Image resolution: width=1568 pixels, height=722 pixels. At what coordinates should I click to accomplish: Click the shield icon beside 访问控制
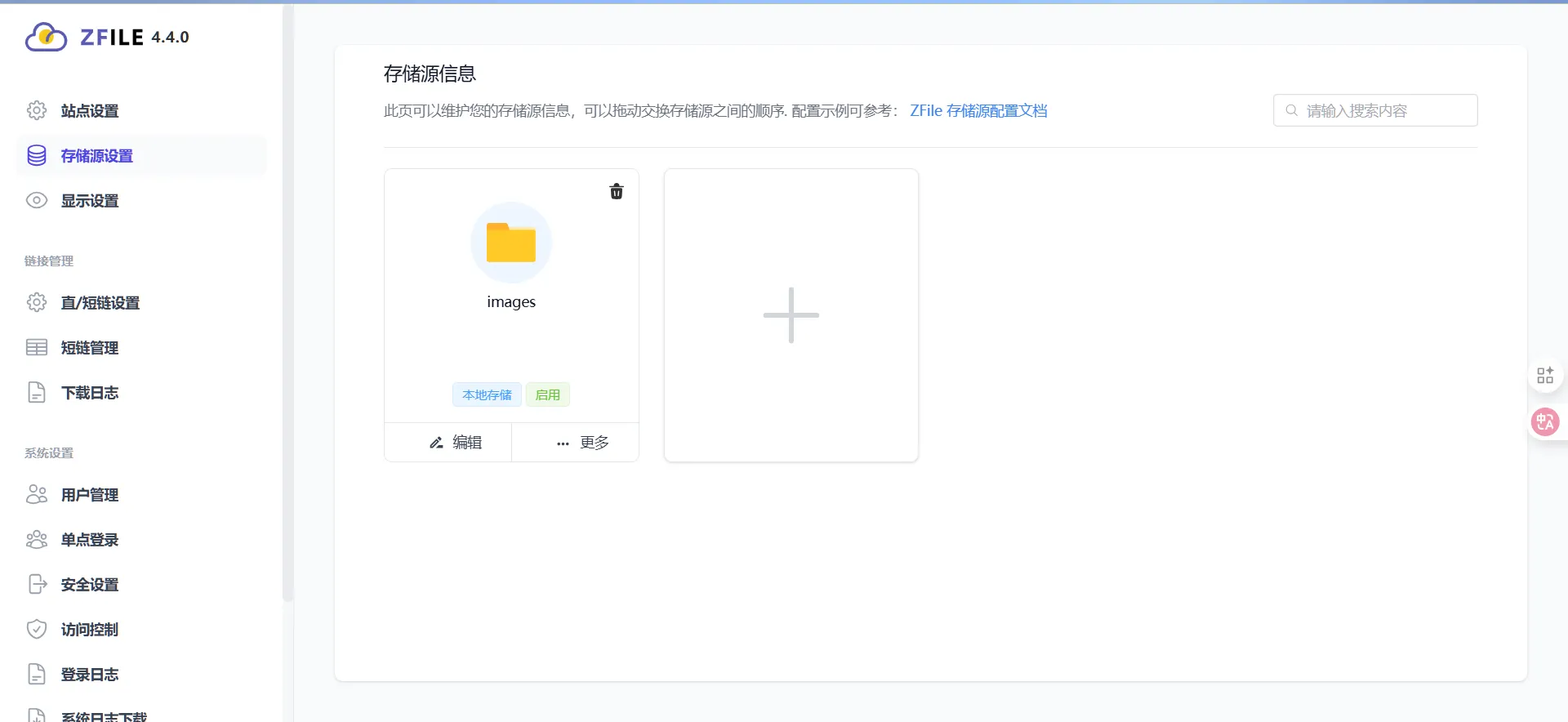click(37, 629)
